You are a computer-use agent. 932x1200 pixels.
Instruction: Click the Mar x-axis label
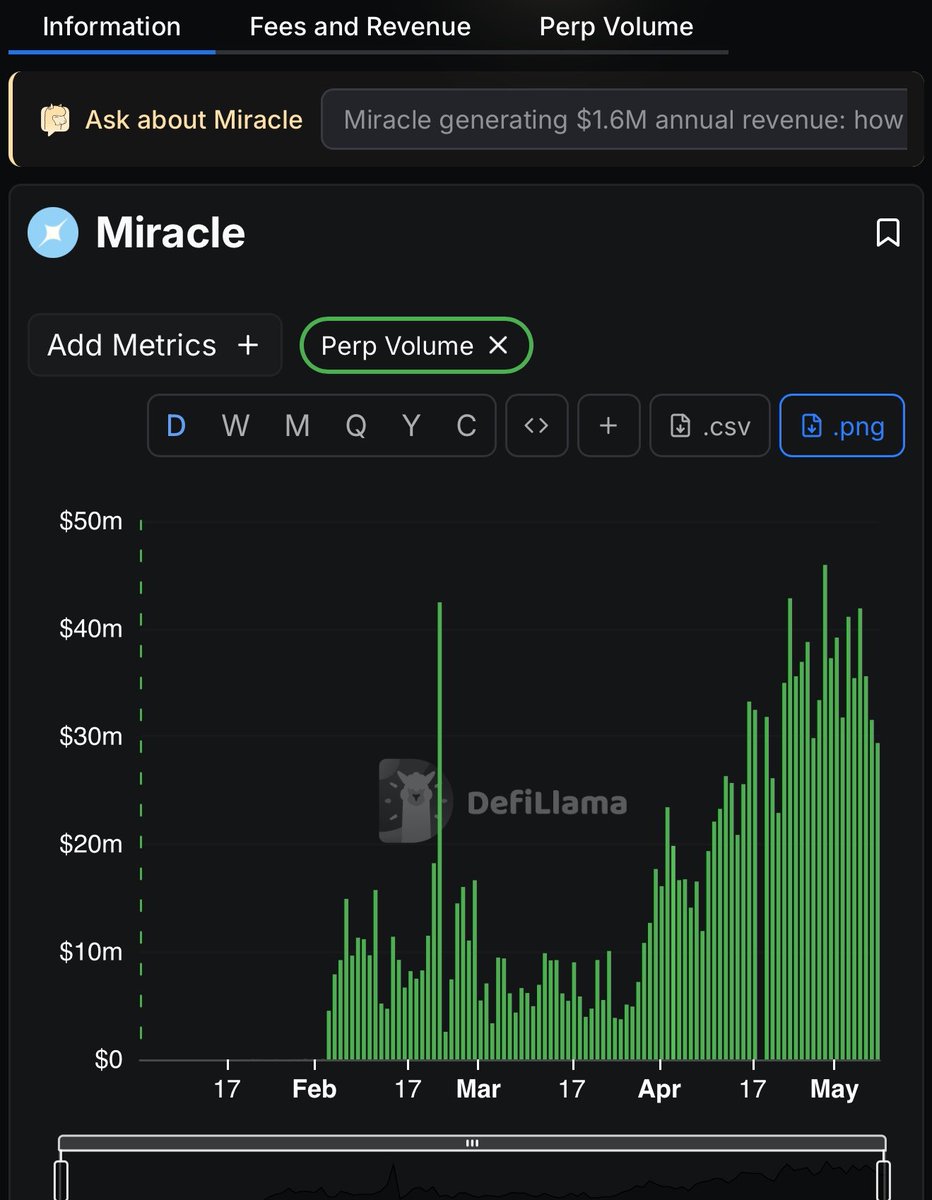pos(478,1089)
